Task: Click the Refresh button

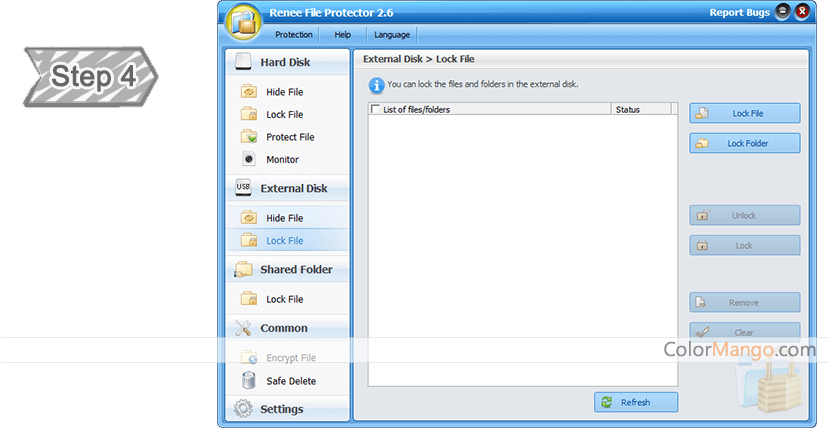Action: [636, 402]
